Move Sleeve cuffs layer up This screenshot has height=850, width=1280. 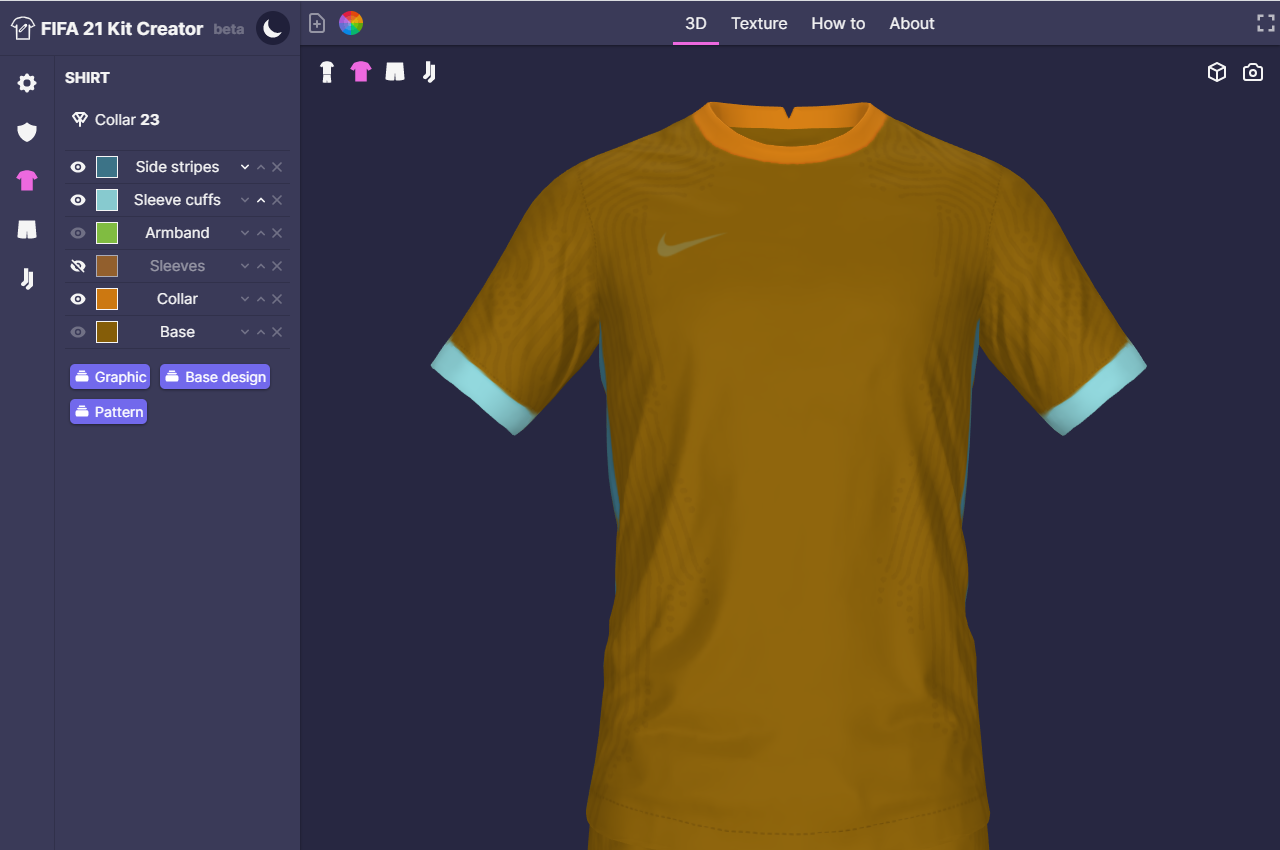click(x=261, y=200)
